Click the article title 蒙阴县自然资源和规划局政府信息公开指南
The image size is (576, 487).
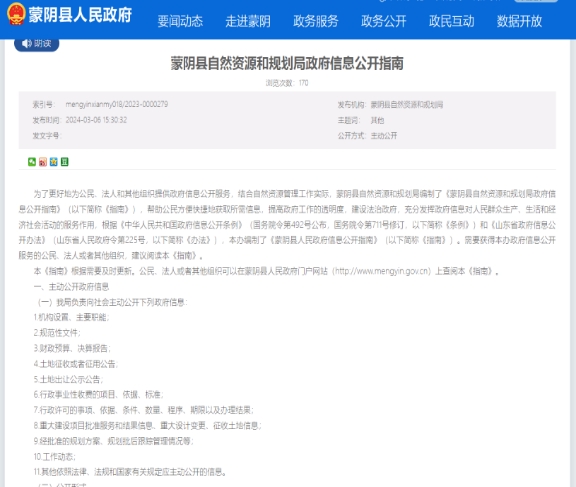[x=287, y=63]
